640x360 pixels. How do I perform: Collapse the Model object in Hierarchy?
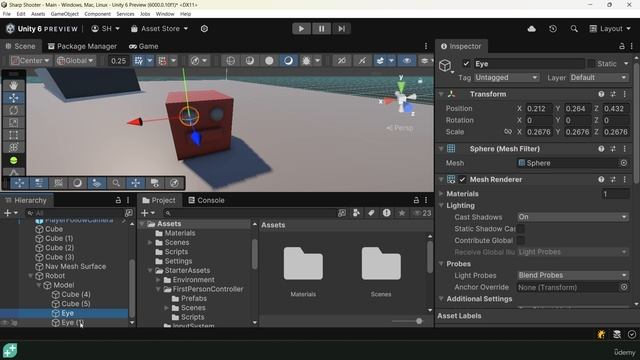tap(39, 285)
